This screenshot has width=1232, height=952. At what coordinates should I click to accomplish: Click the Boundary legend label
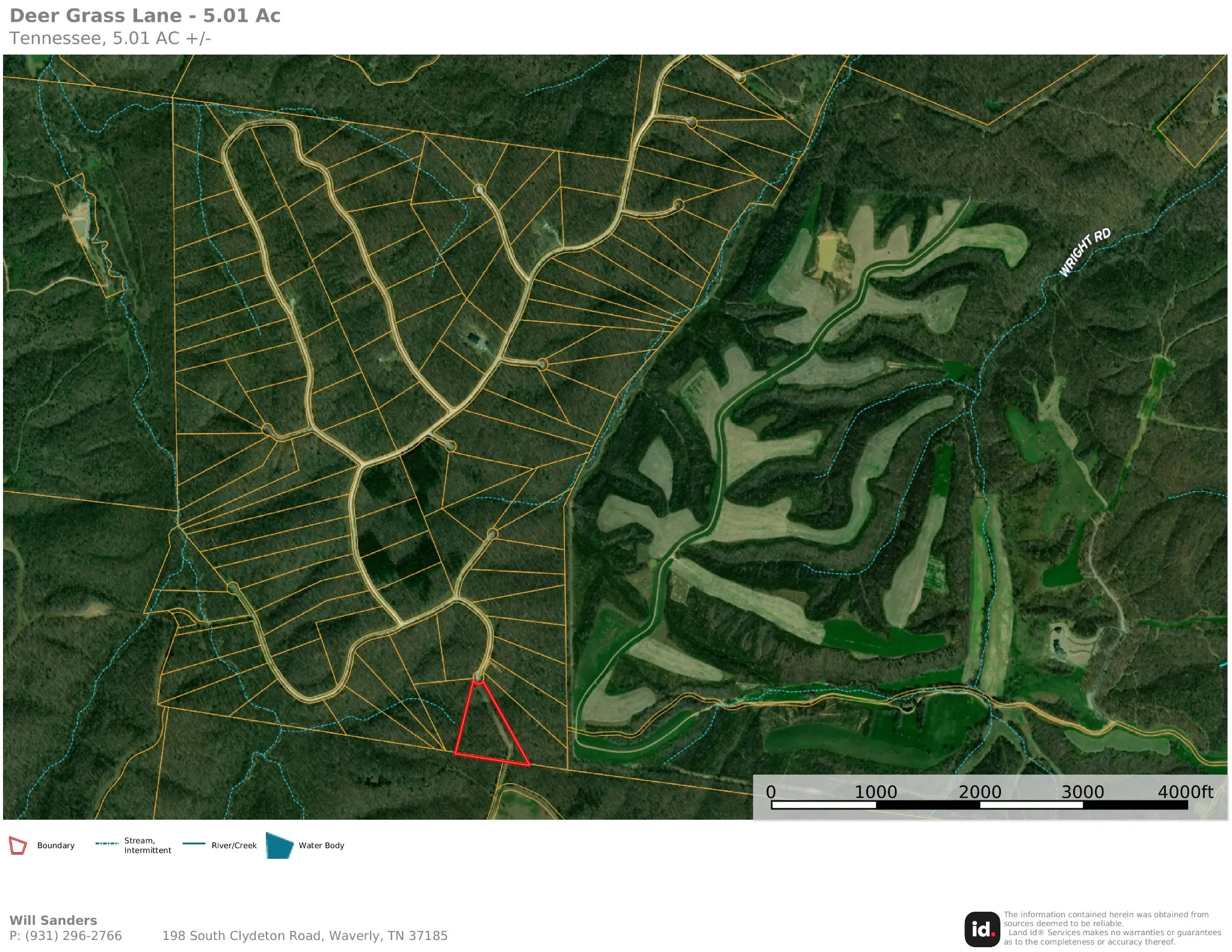56,845
